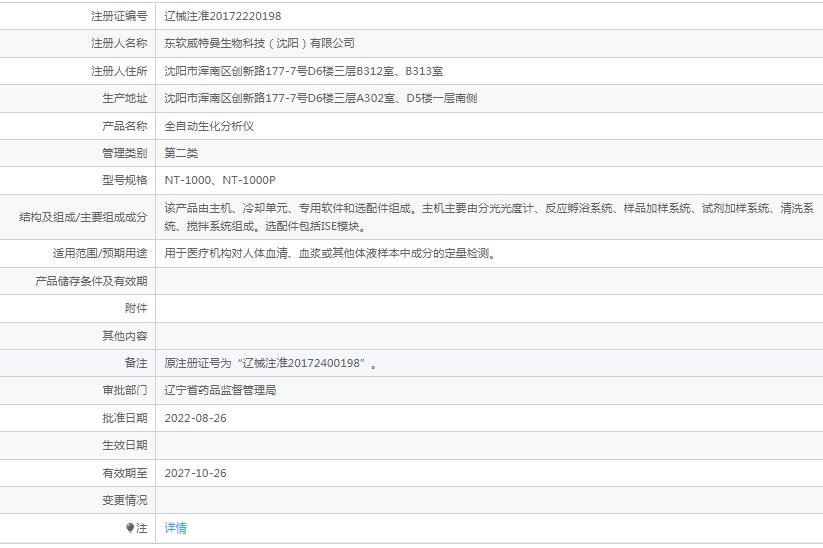Click the 生效日期 label
The height and width of the screenshot is (548, 823).
[125, 446]
